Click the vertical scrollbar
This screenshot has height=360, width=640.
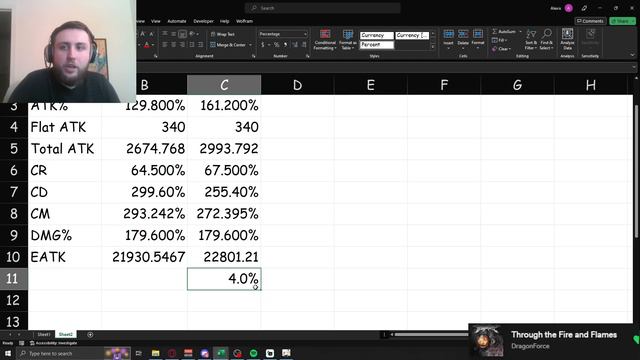[x=636, y=171]
